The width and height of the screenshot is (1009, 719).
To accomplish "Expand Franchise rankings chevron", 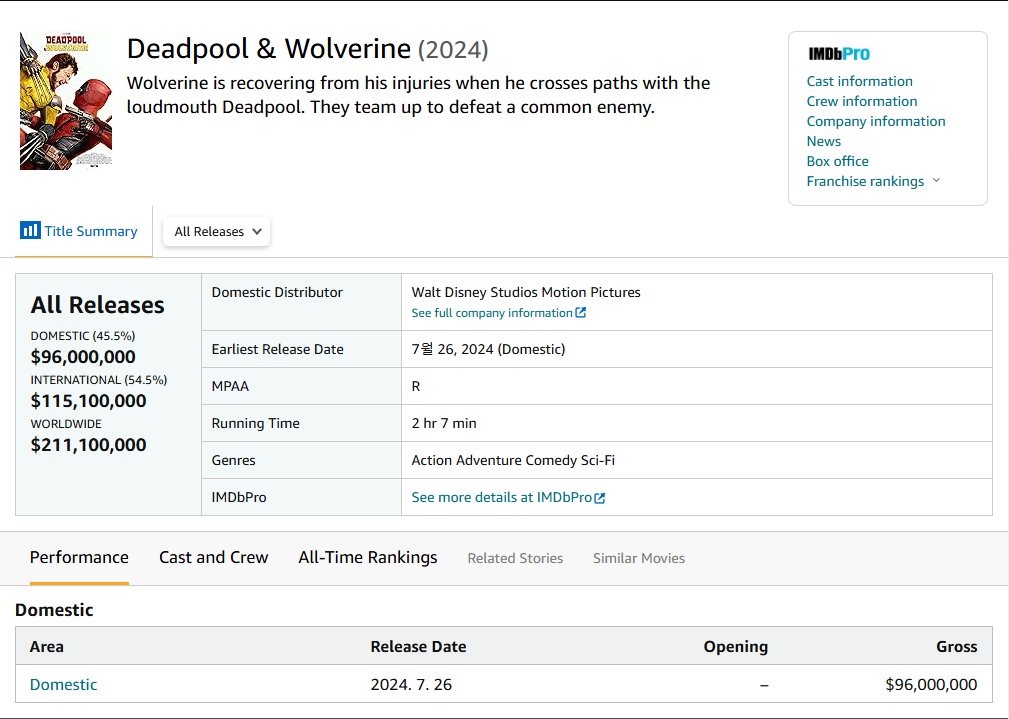I will pos(936,181).
